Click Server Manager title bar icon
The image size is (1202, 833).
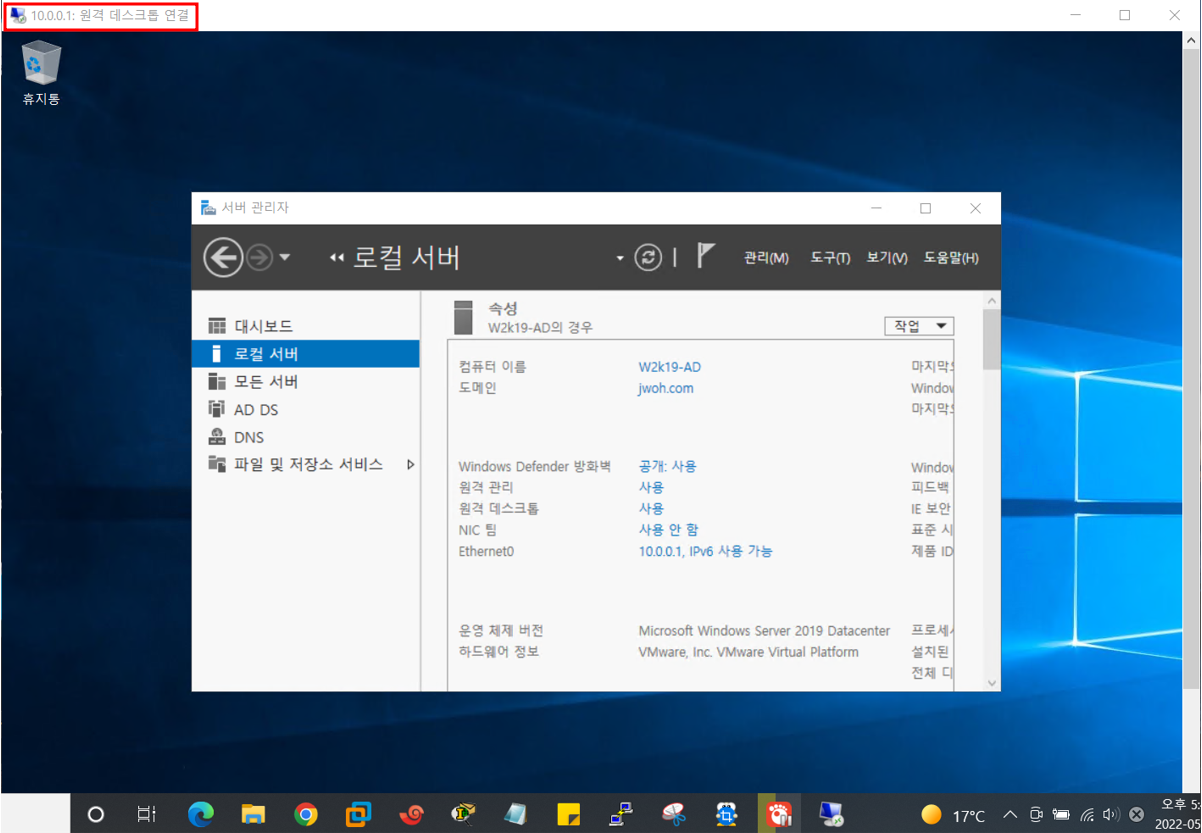208,208
